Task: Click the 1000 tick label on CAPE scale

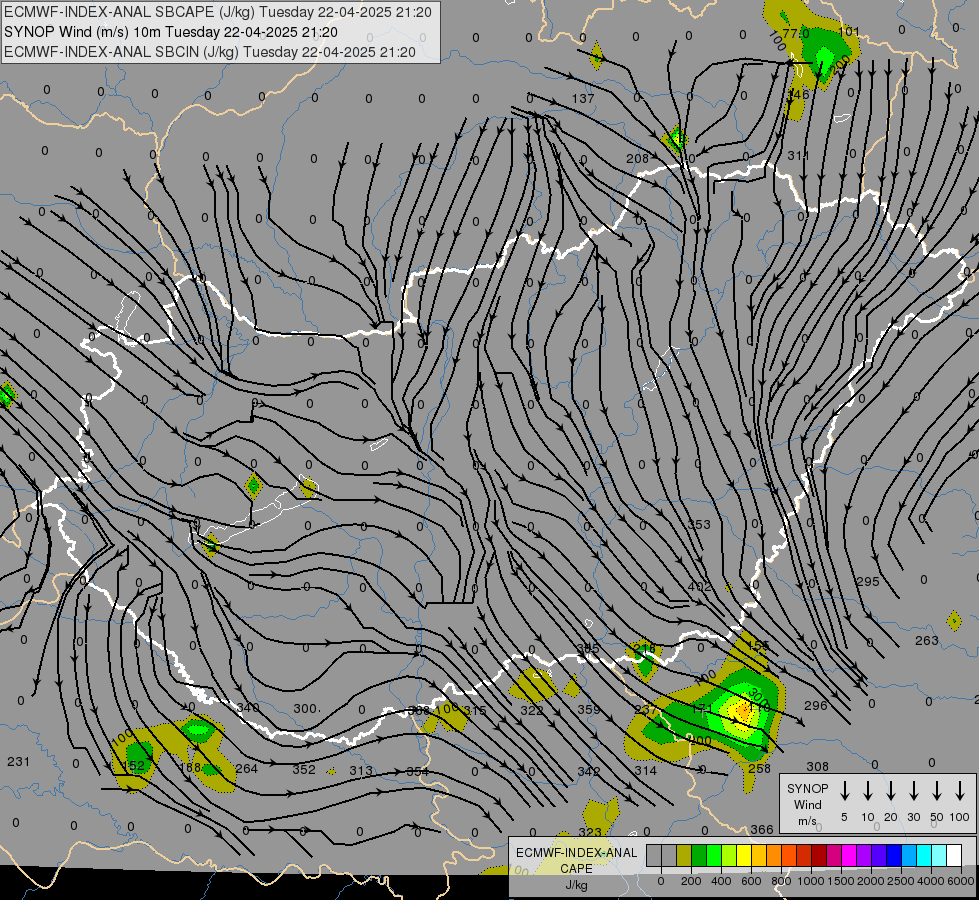Action: coord(811,881)
